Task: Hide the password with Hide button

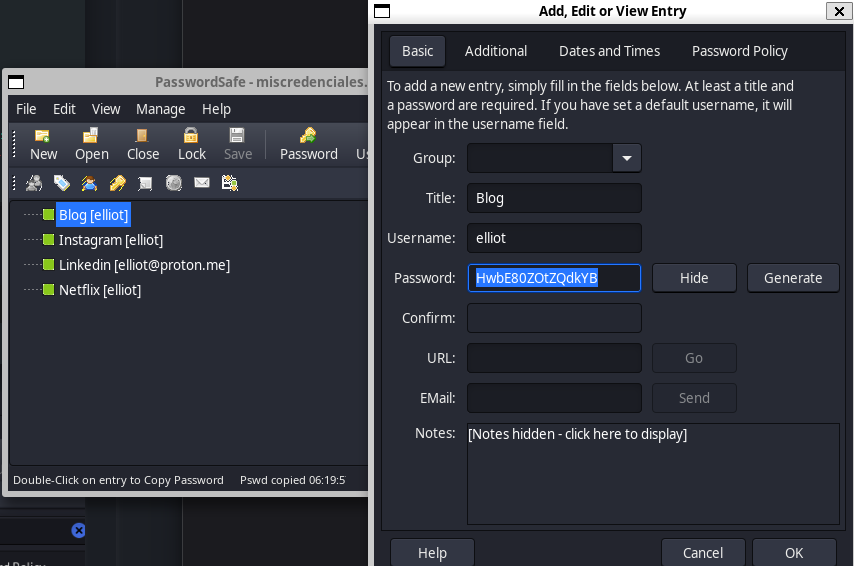Action: click(x=694, y=278)
